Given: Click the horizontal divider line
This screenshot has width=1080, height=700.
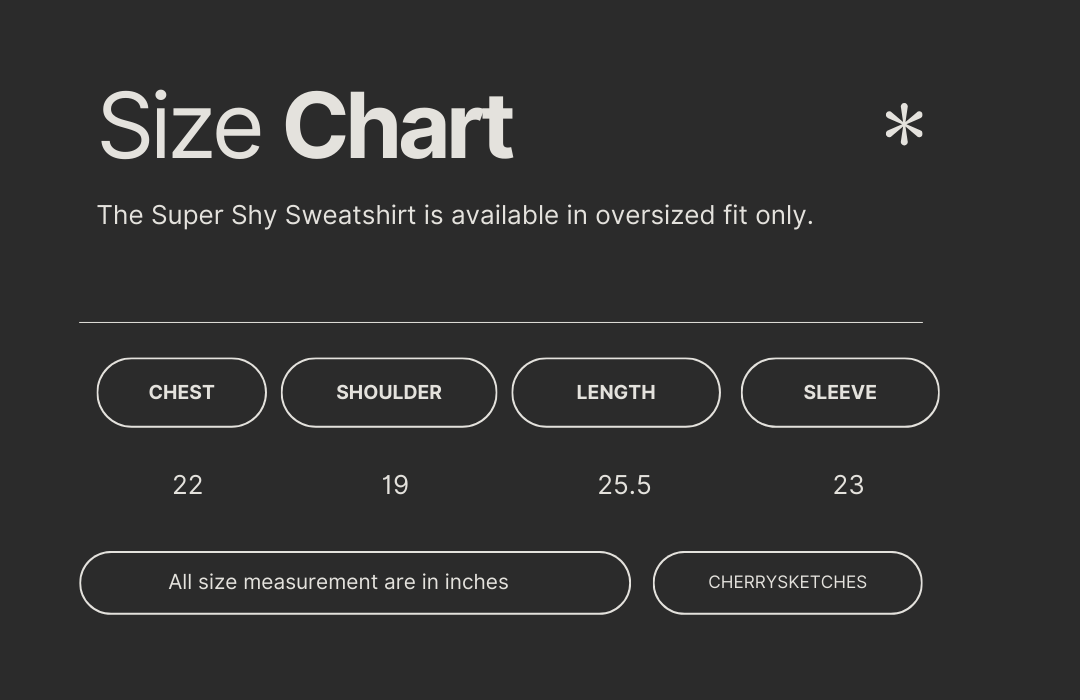Looking at the screenshot, I should [x=500, y=322].
